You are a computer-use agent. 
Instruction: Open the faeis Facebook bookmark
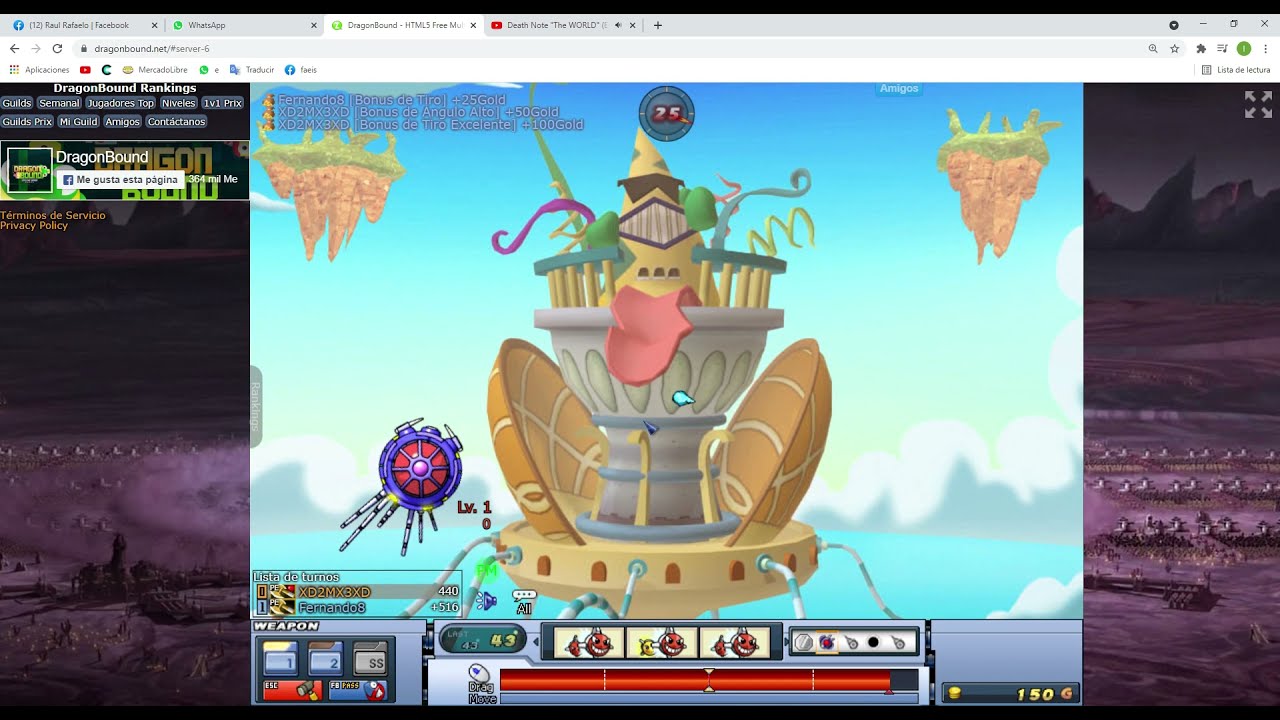[x=301, y=70]
